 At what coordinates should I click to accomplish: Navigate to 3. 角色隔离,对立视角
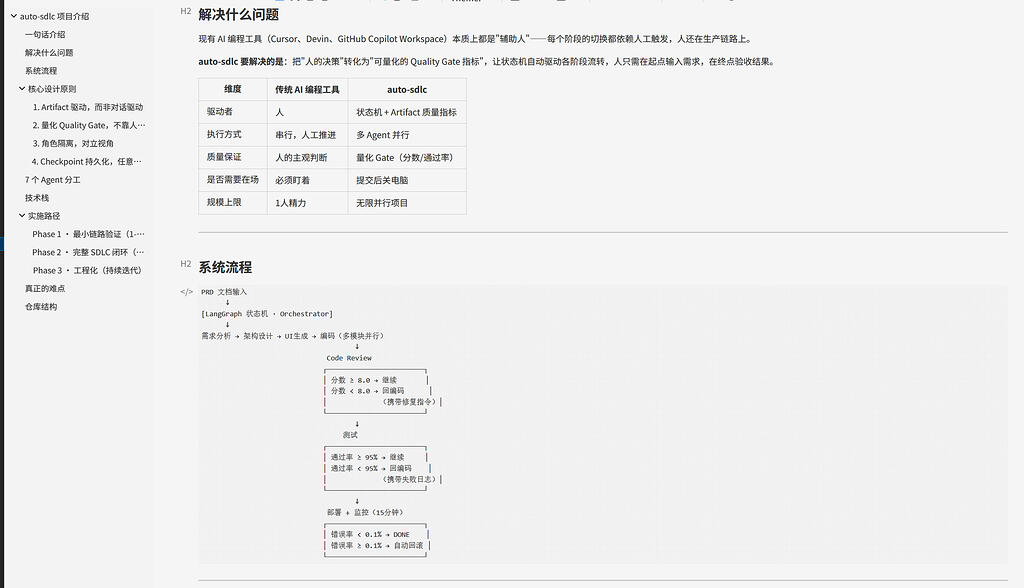(73, 143)
